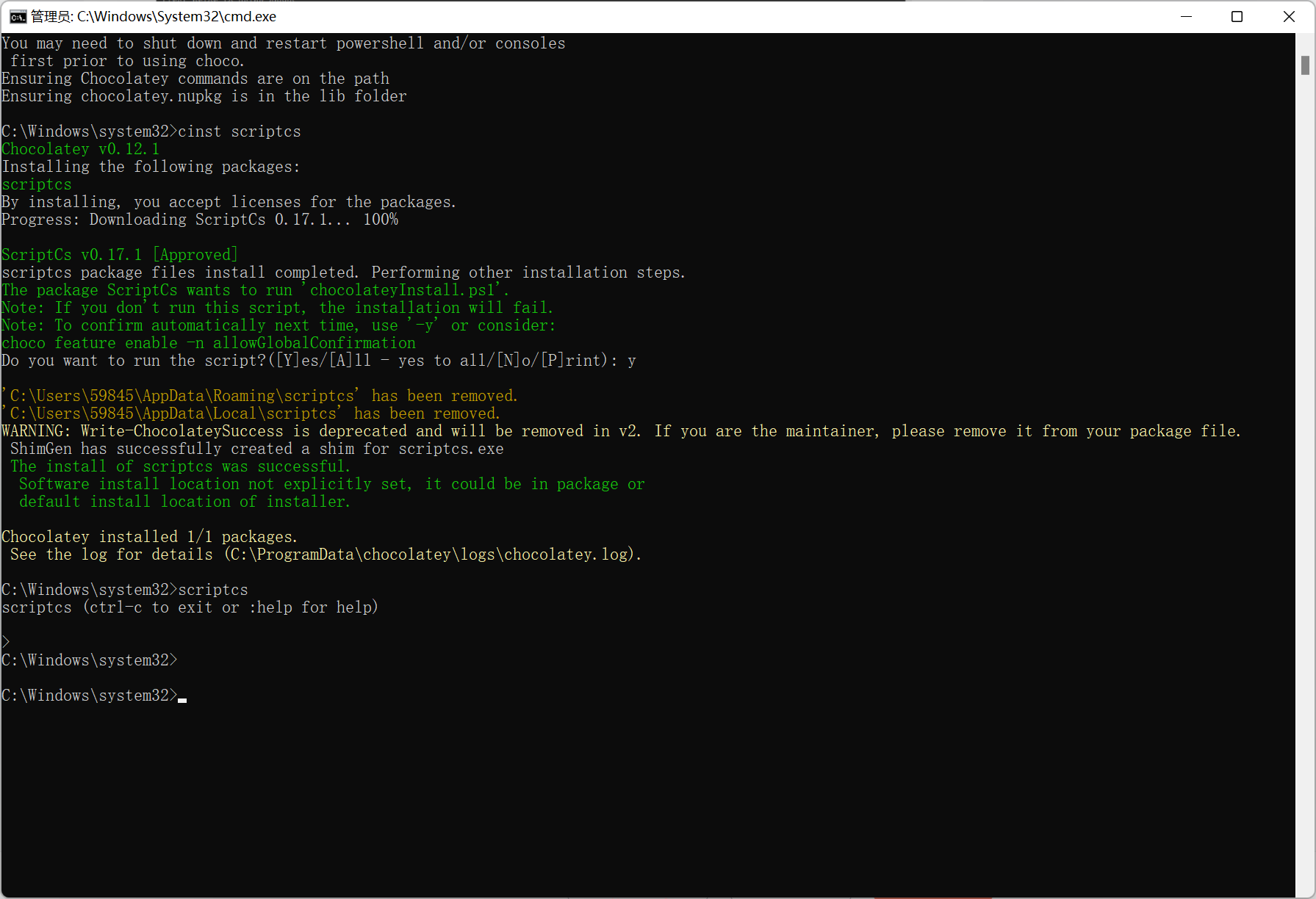This screenshot has height=899, width=1316.
Task: Click 'The install of scriptcs was successful.' line
Action: tap(179, 466)
